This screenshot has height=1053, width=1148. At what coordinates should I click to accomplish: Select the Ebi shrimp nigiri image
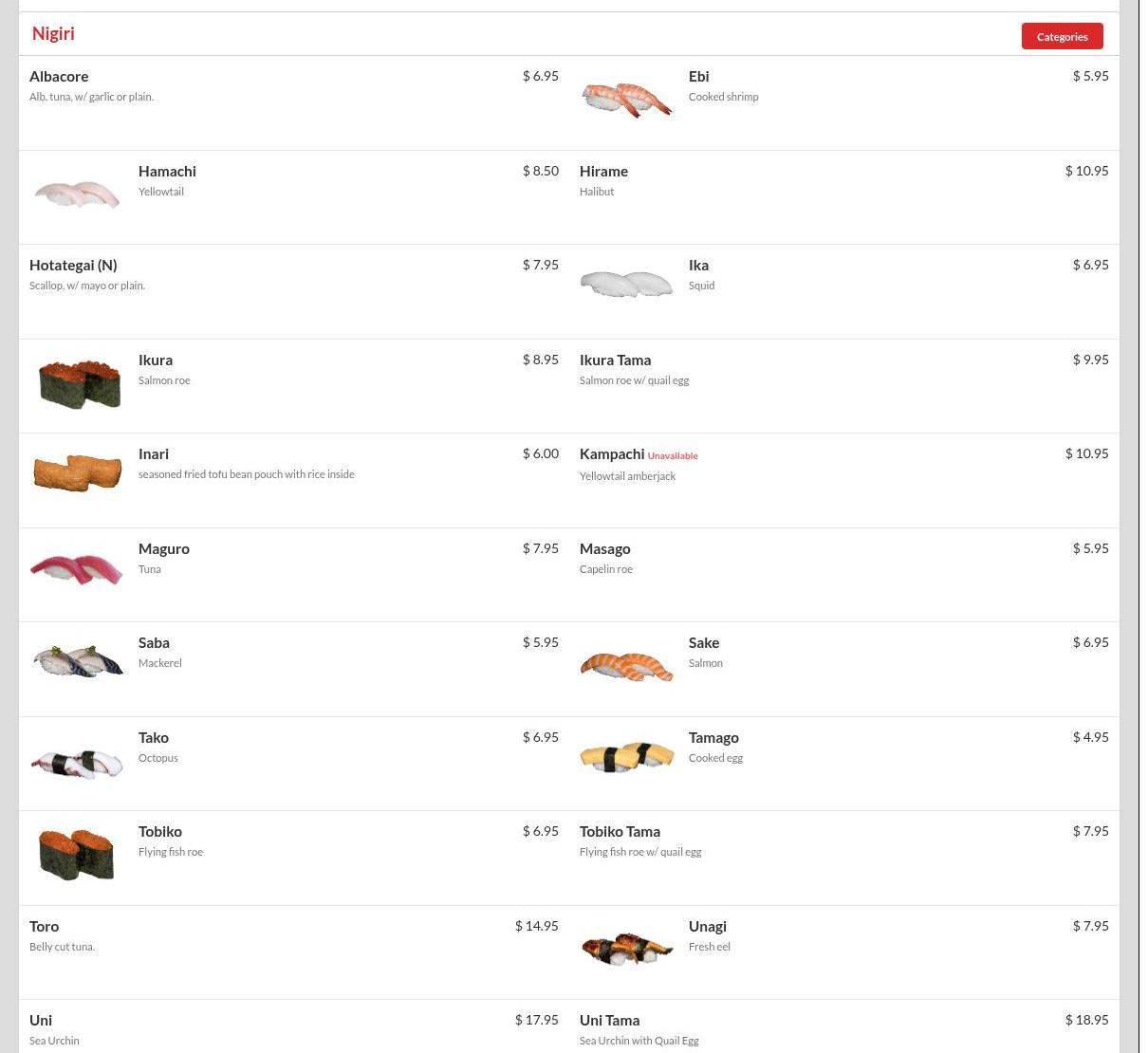coord(626,99)
